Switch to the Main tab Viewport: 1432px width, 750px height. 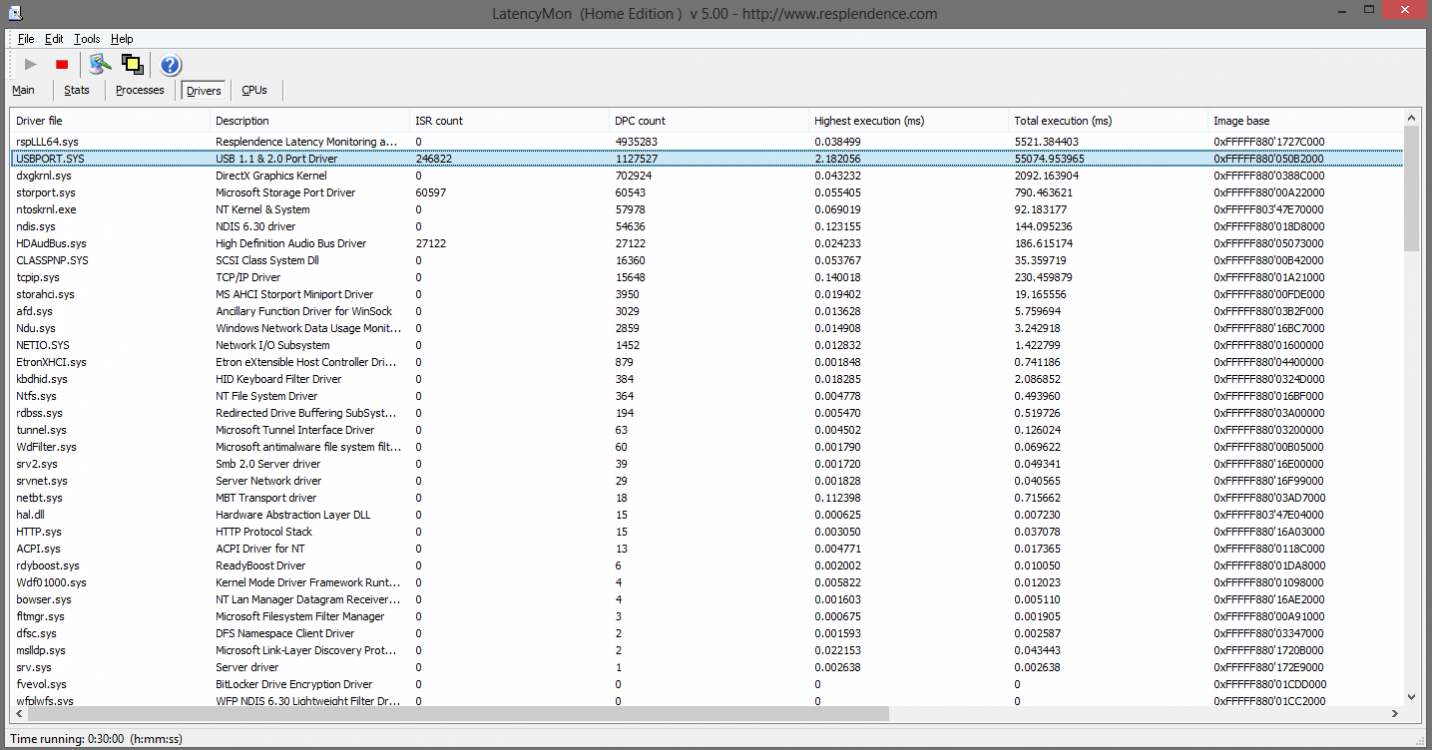(x=23, y=90)
